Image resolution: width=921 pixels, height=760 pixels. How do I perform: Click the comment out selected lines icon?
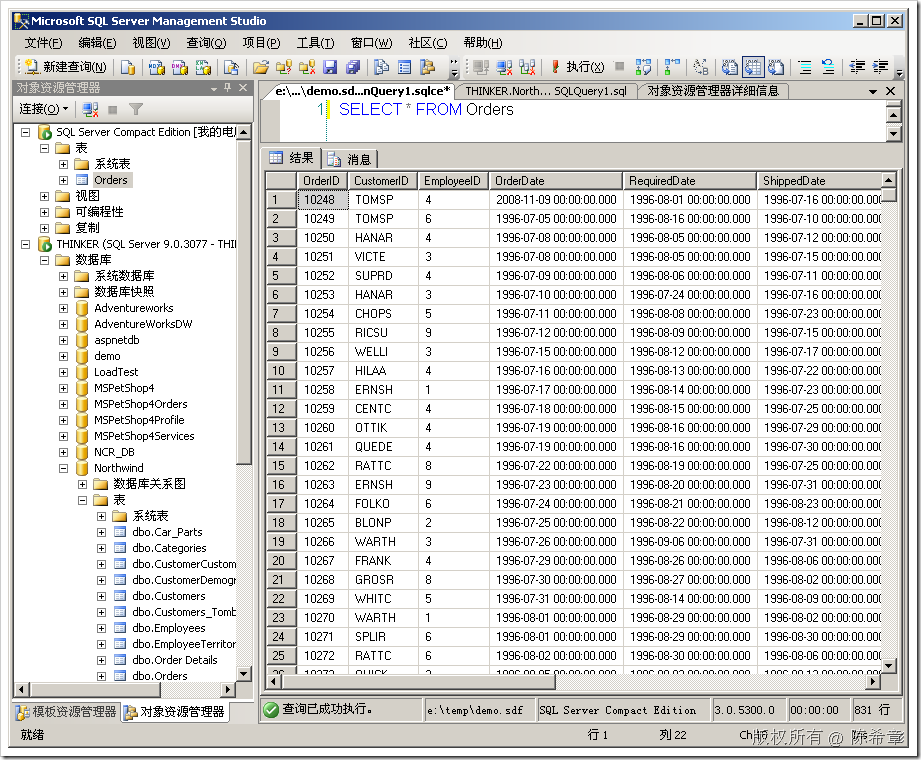(x=805, y=67)
